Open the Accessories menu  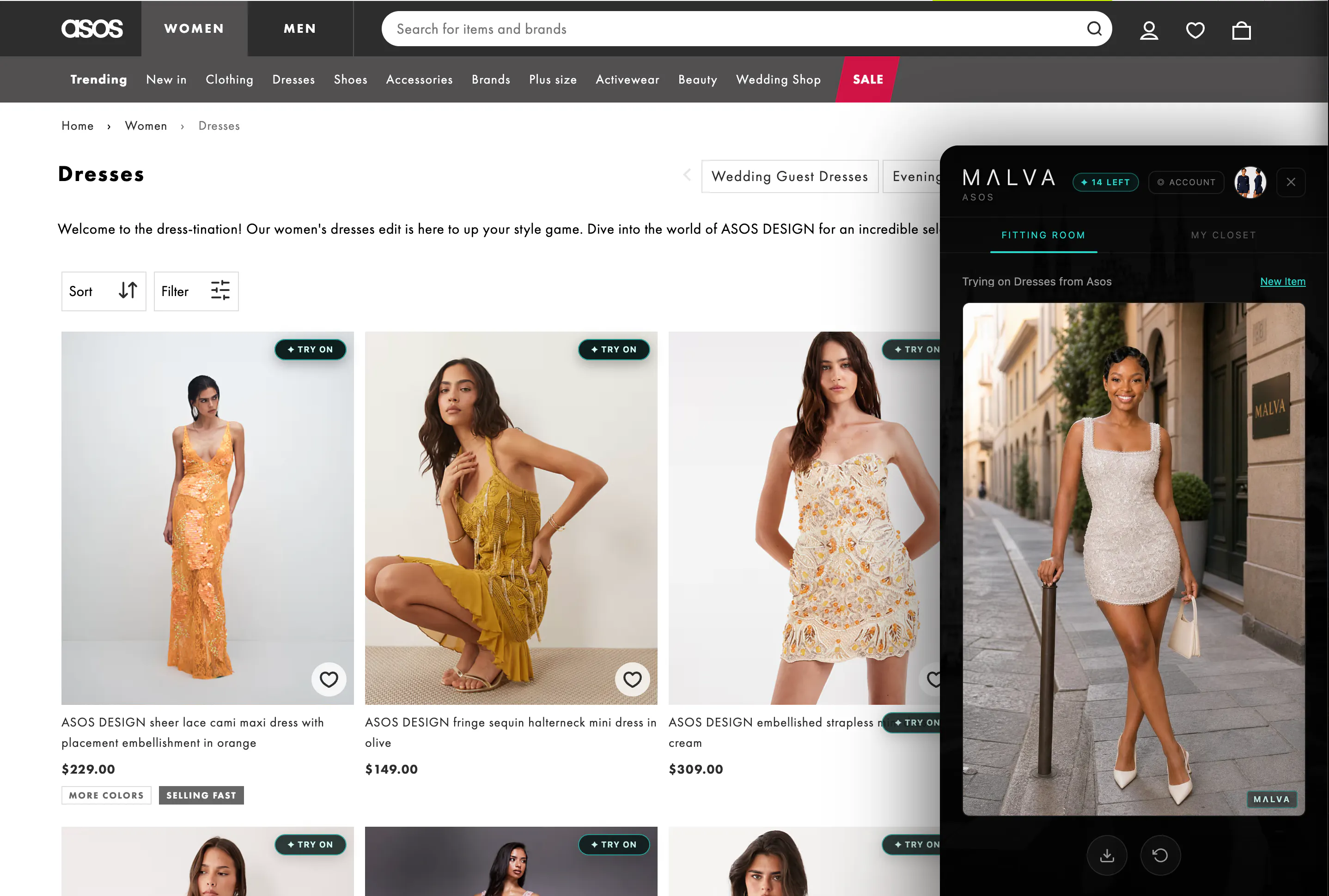[x=420, y=79]
